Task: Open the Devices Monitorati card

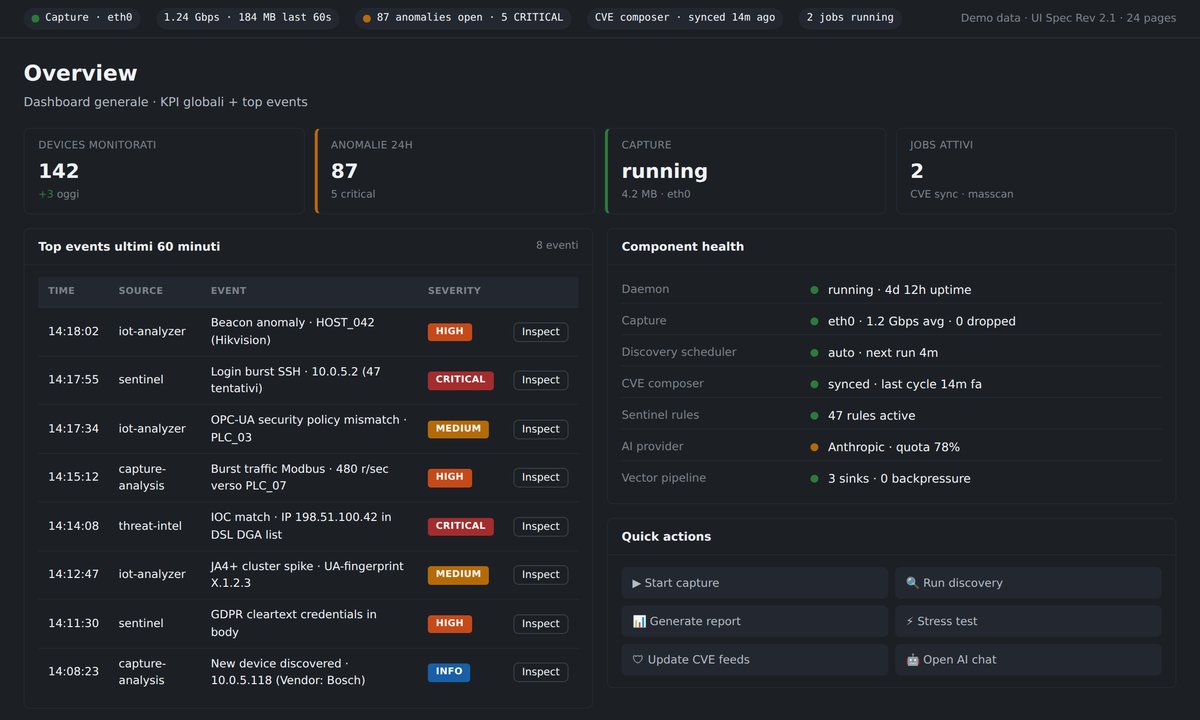Action: (x=164, y=171)
